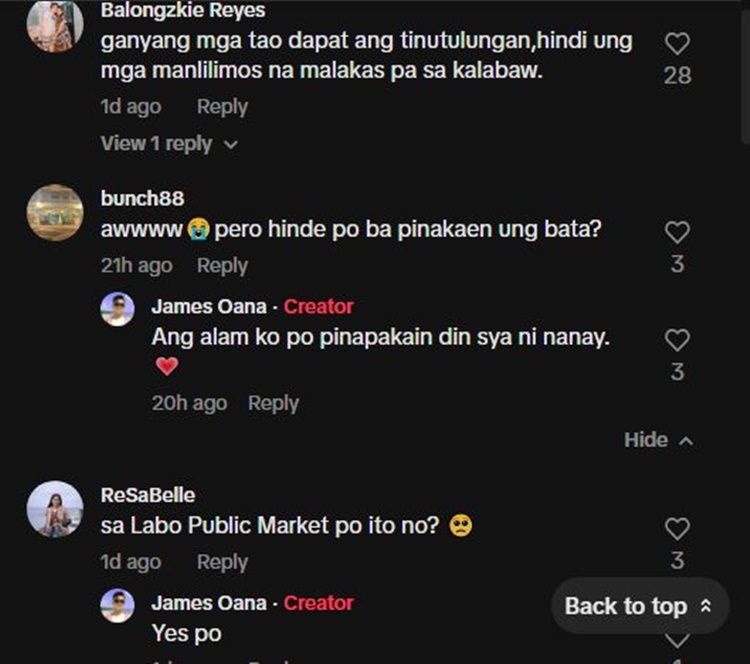Screen dimensions: 750x664
Task: Open James Oana's avatar on first reply
Action: (117, 309)
